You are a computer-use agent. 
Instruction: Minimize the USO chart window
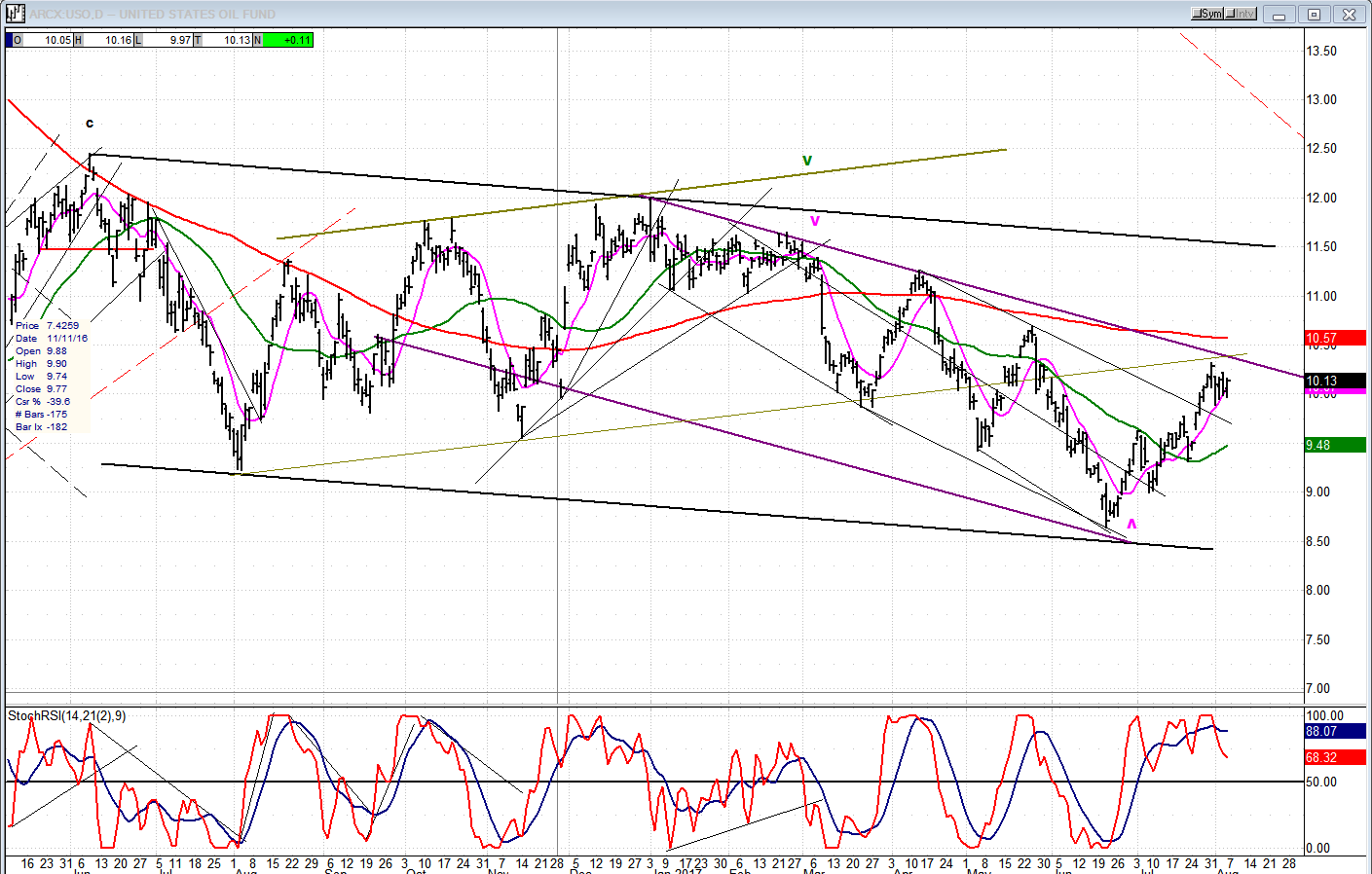pyautogui.click(x=1279, y=15)
